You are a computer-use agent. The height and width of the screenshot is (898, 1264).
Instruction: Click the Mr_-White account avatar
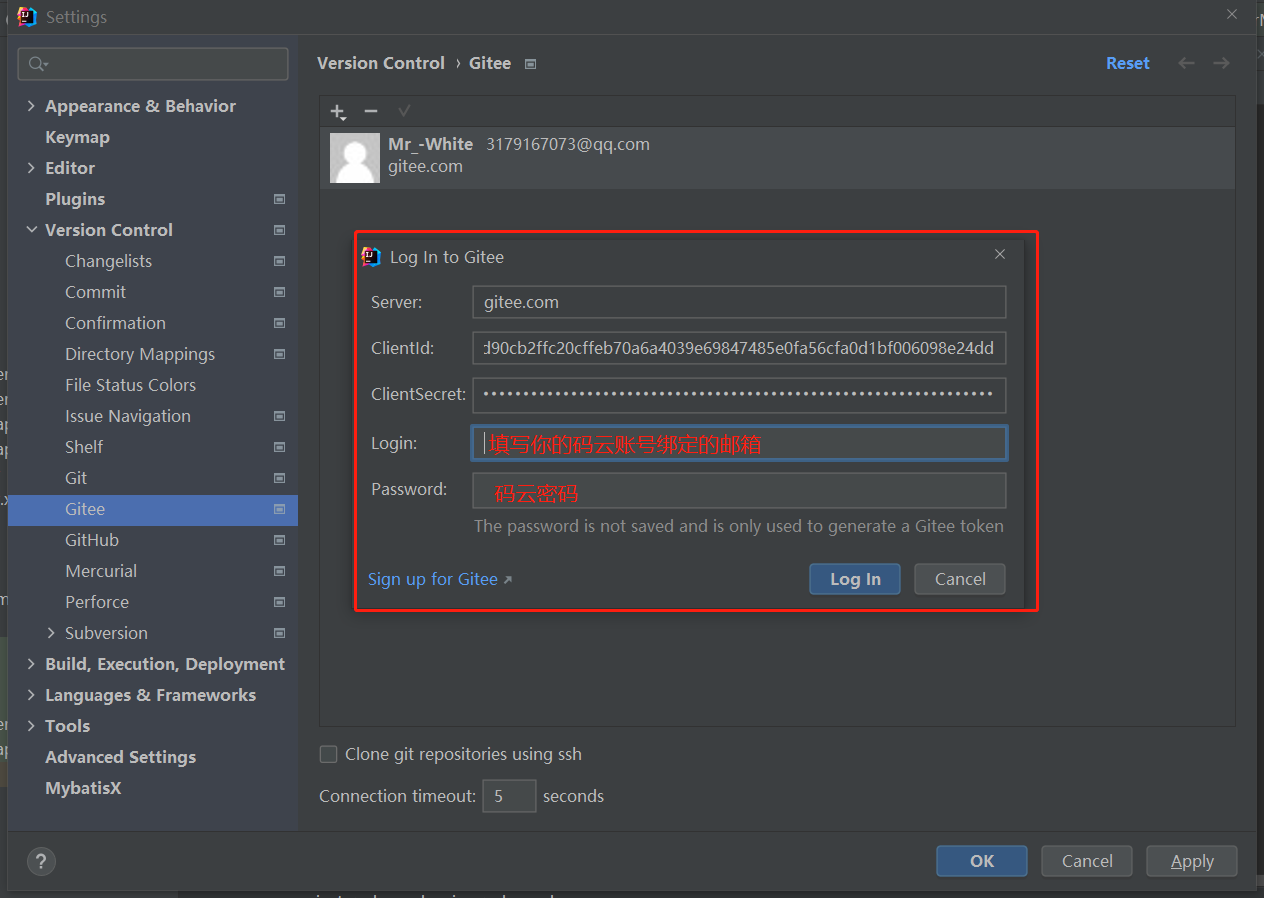(x=355, y=158)
